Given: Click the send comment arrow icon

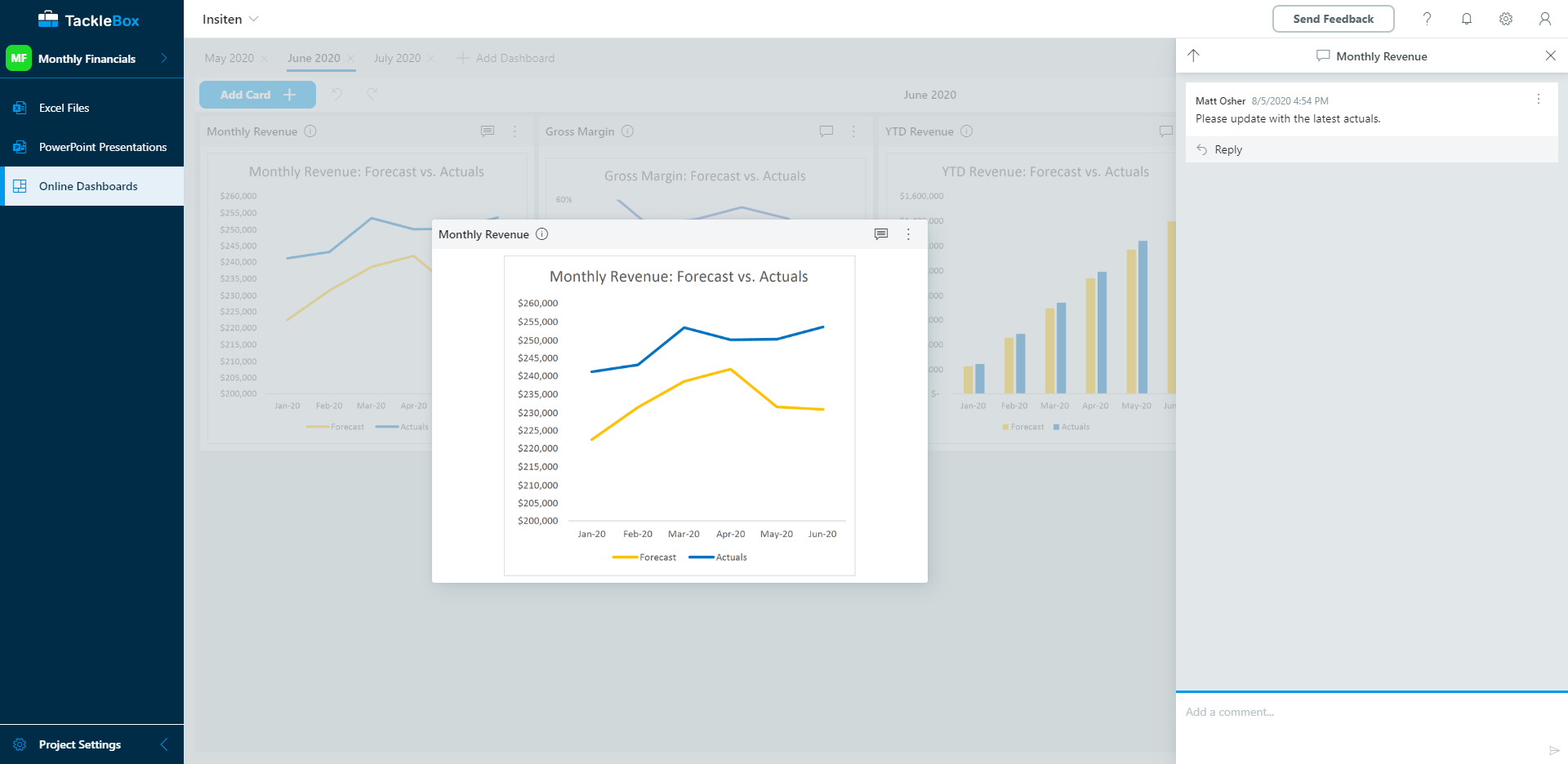Looking at the screenshot, I should [x=1553, y=750].
